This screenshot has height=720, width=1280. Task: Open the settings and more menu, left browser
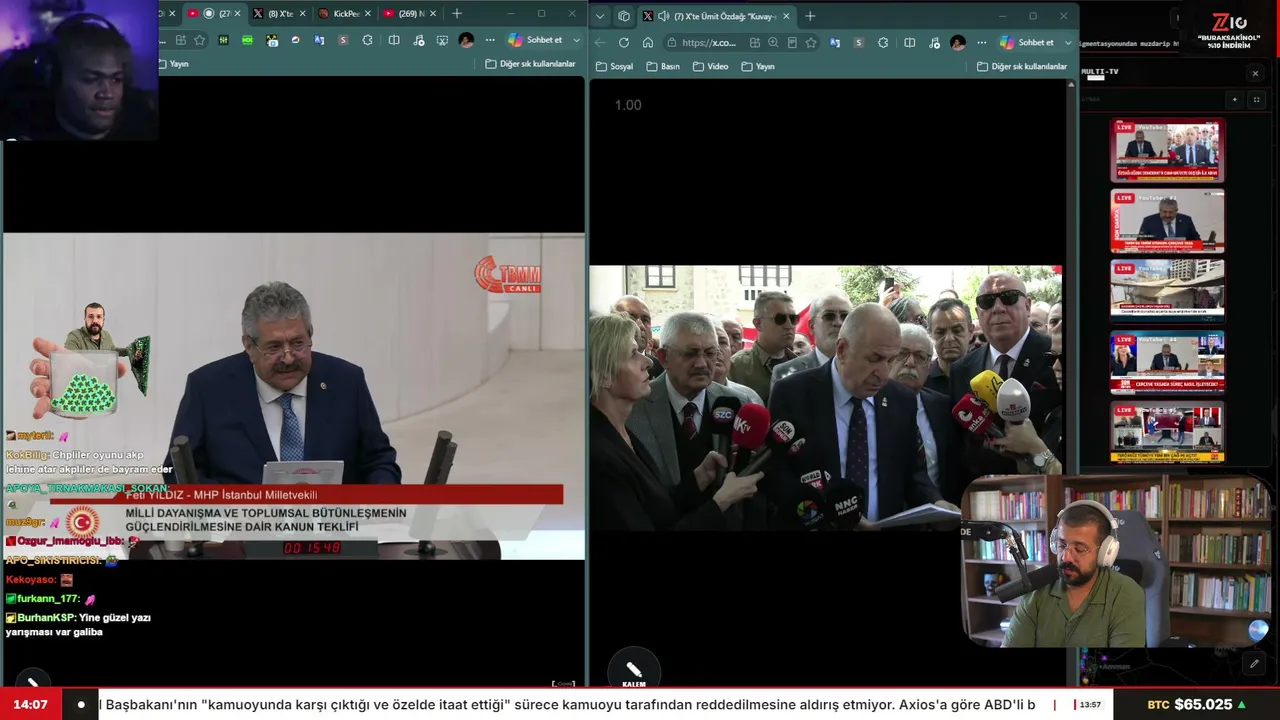pyautogui.click(x=490, y=40)
